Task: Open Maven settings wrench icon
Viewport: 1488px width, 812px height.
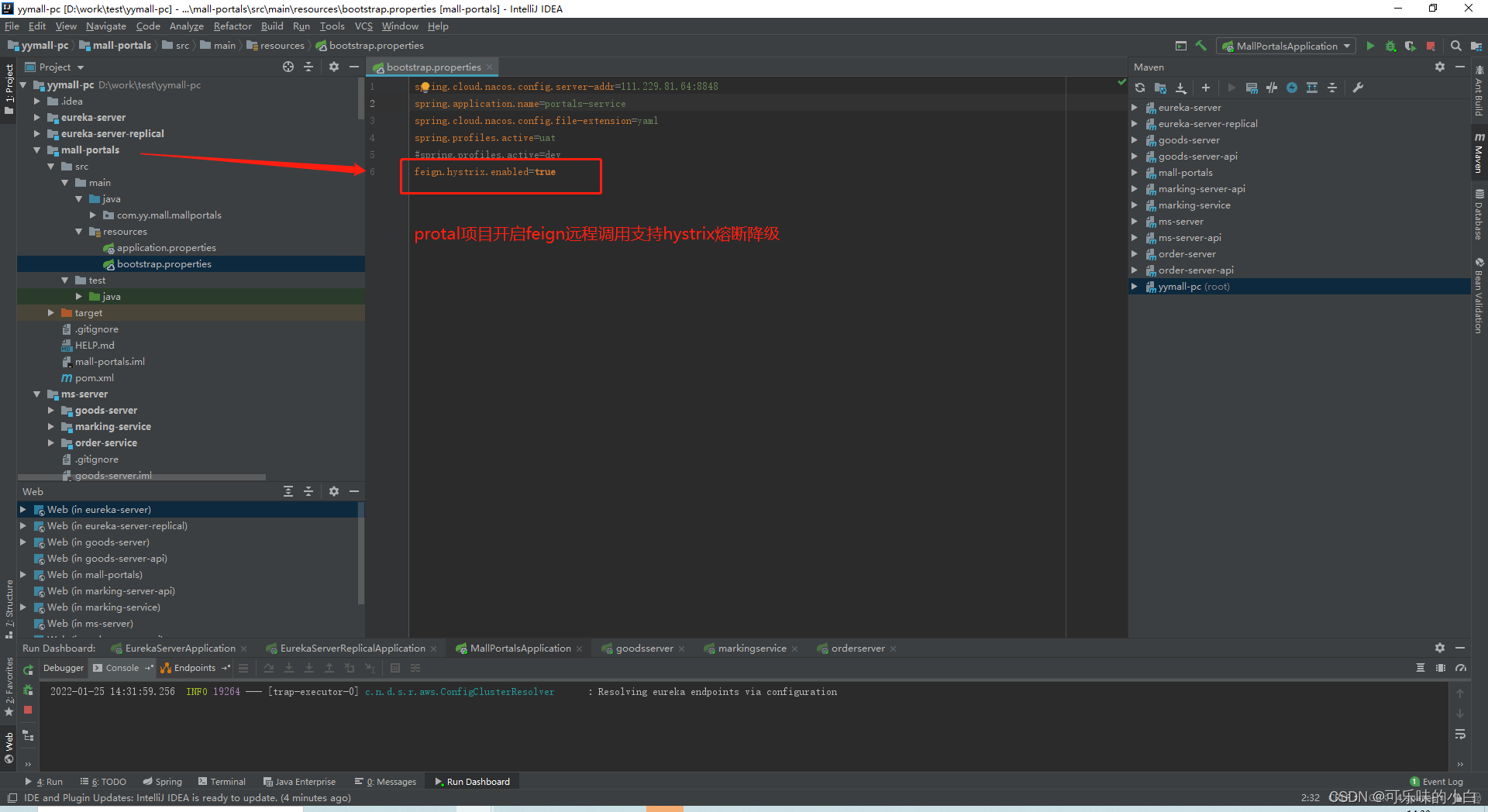Action: click(1358, 88)
